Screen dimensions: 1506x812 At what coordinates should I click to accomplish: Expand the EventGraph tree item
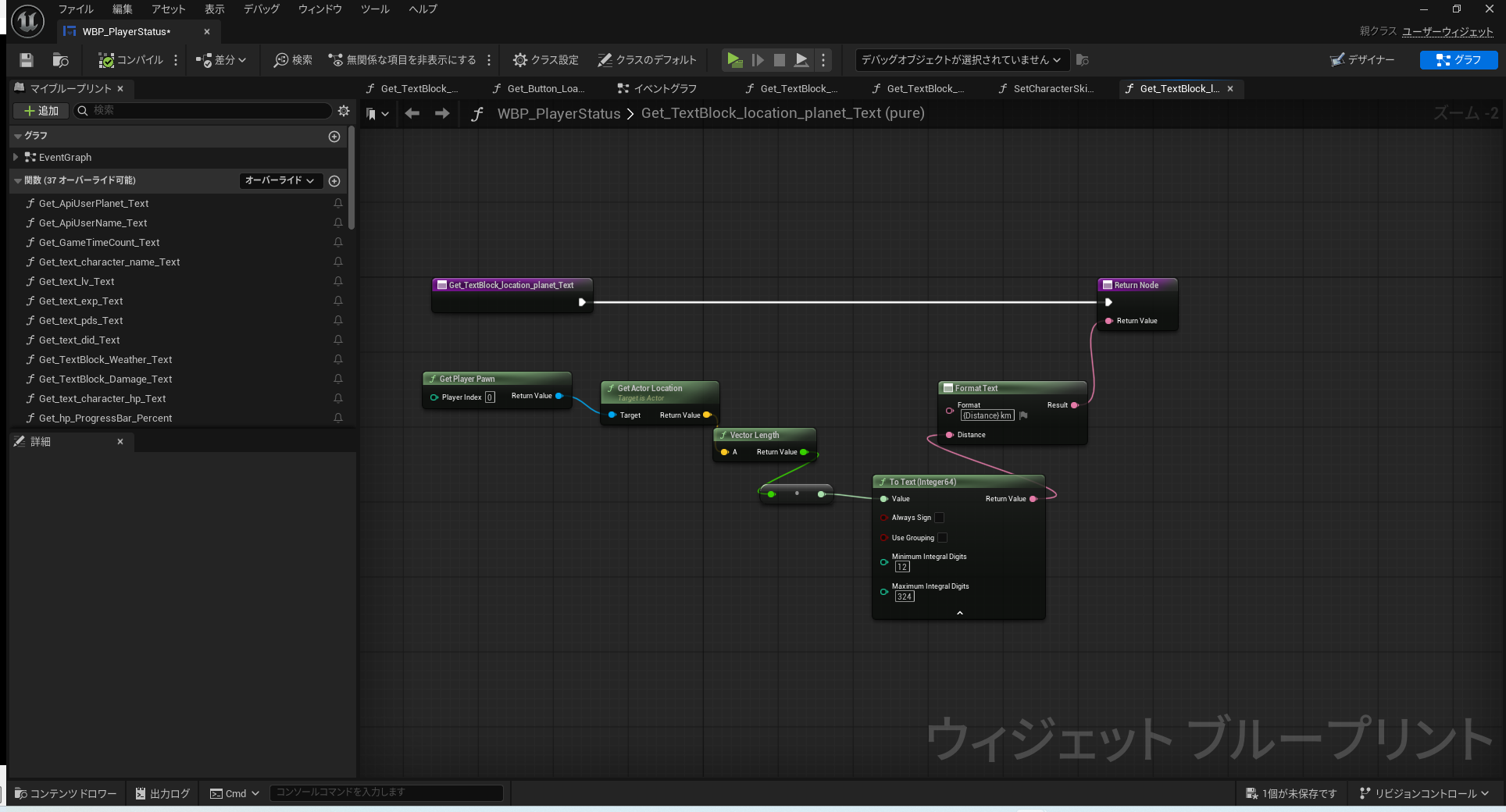pyautogui.click(x=16, y=158)
